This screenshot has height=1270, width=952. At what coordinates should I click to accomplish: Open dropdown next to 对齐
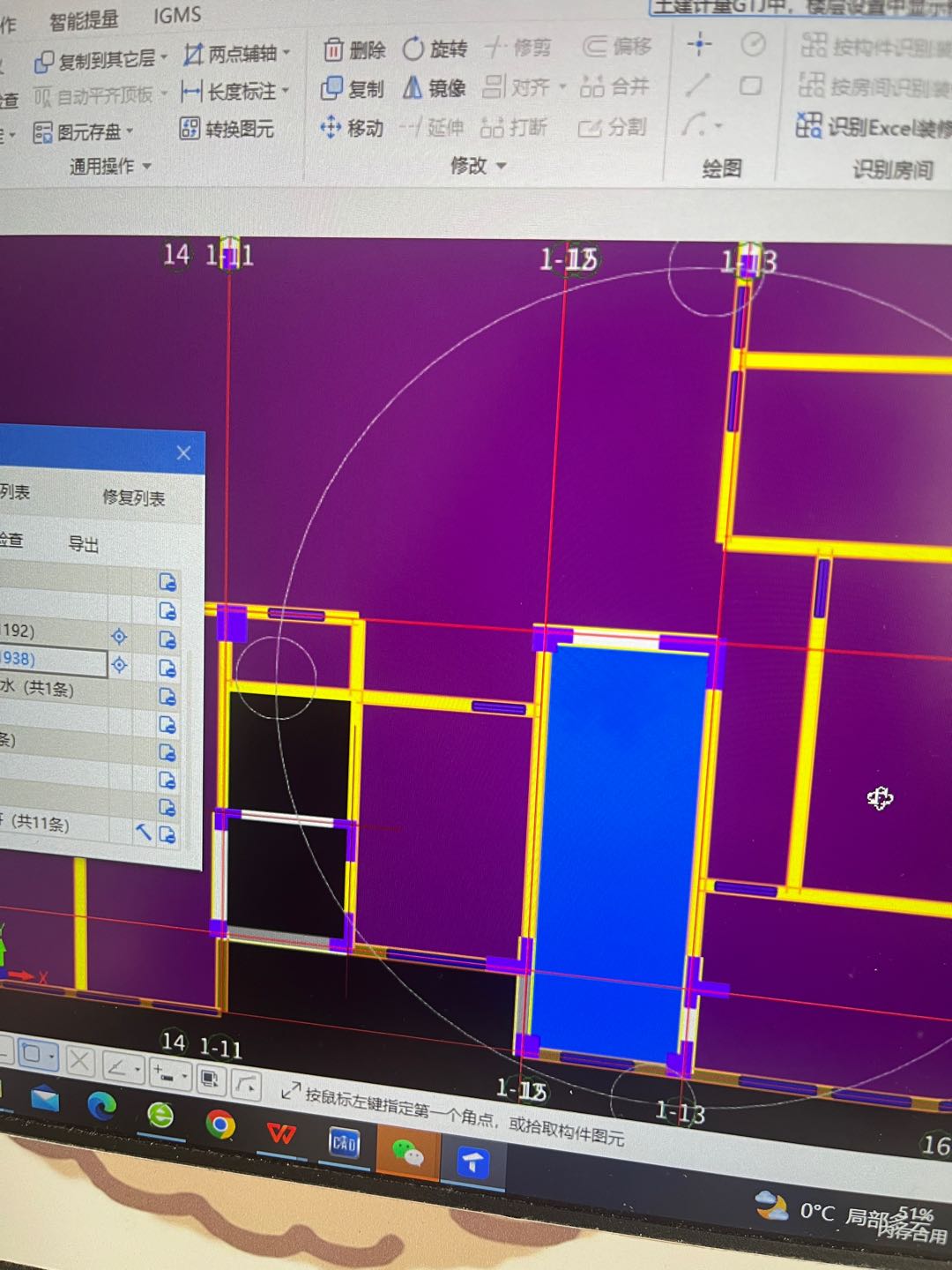pyautogui.click(x=562, y=86)
